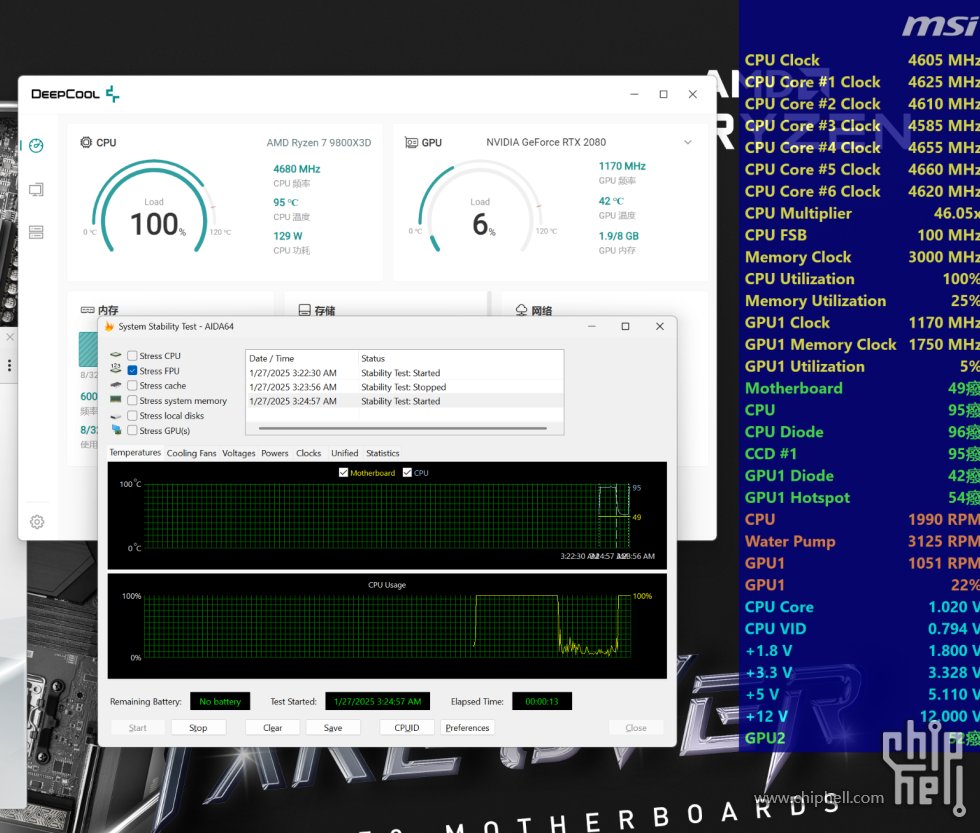980x833 pixels.
Task: Click the 4680 MHz CPU frequency value
Action: (297, 169)
